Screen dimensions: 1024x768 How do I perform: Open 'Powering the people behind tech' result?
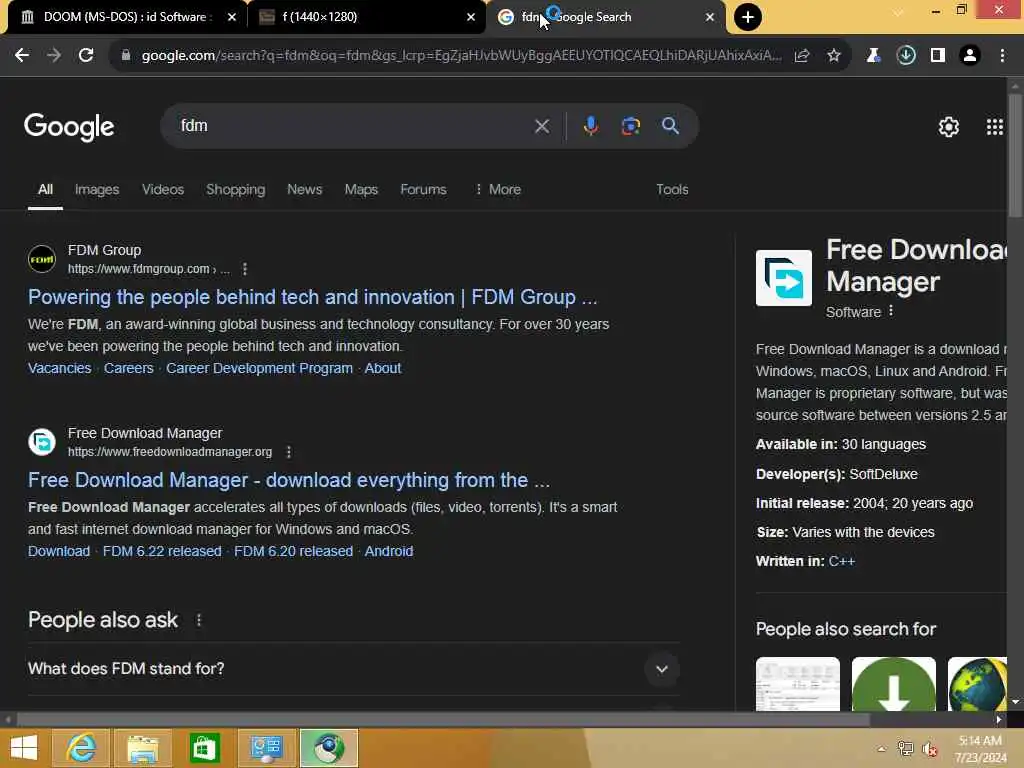pos(312,297)
